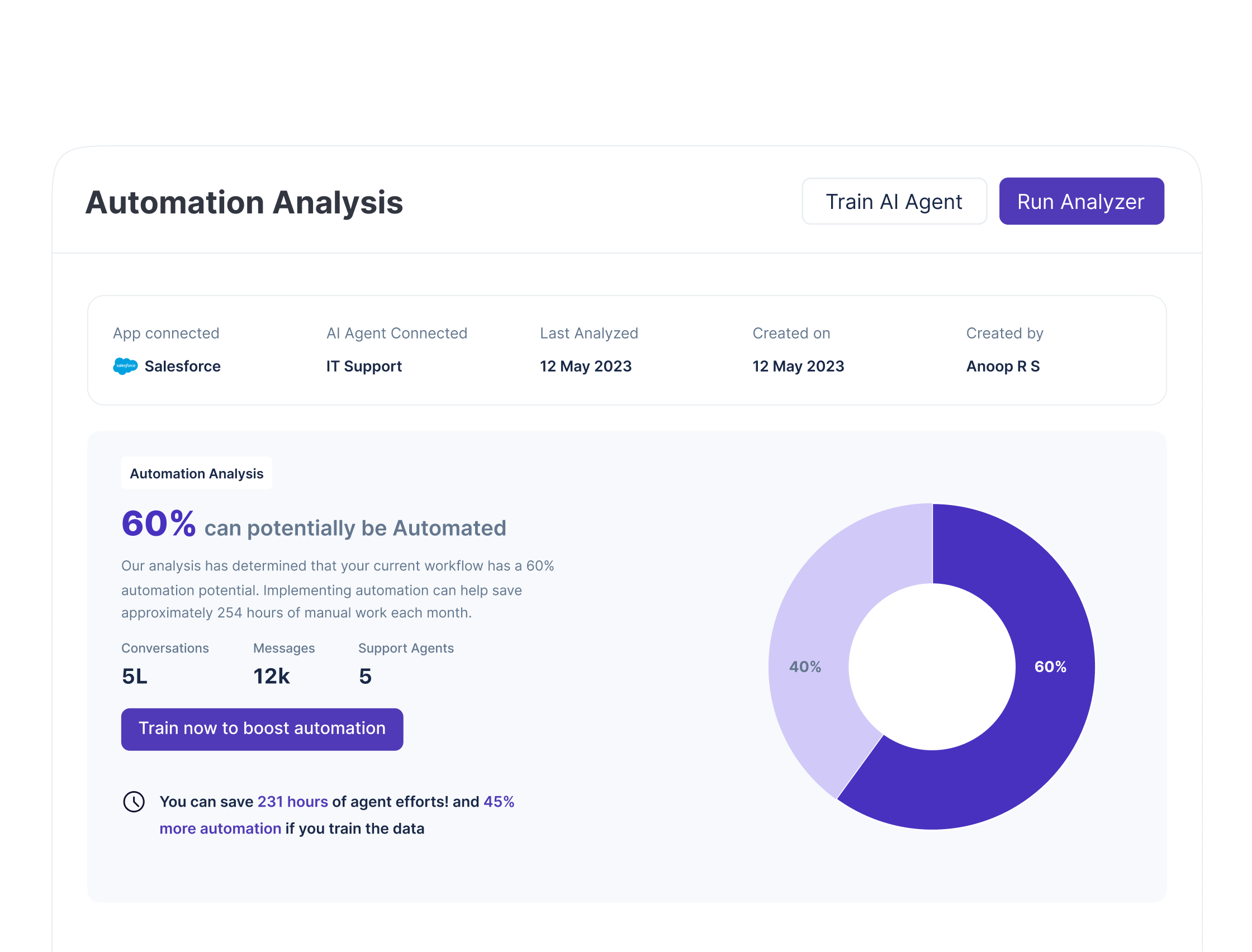The image size is (1252, 952).
Task: Click the Train AI Agent button
Action: (x=894, y=202)
